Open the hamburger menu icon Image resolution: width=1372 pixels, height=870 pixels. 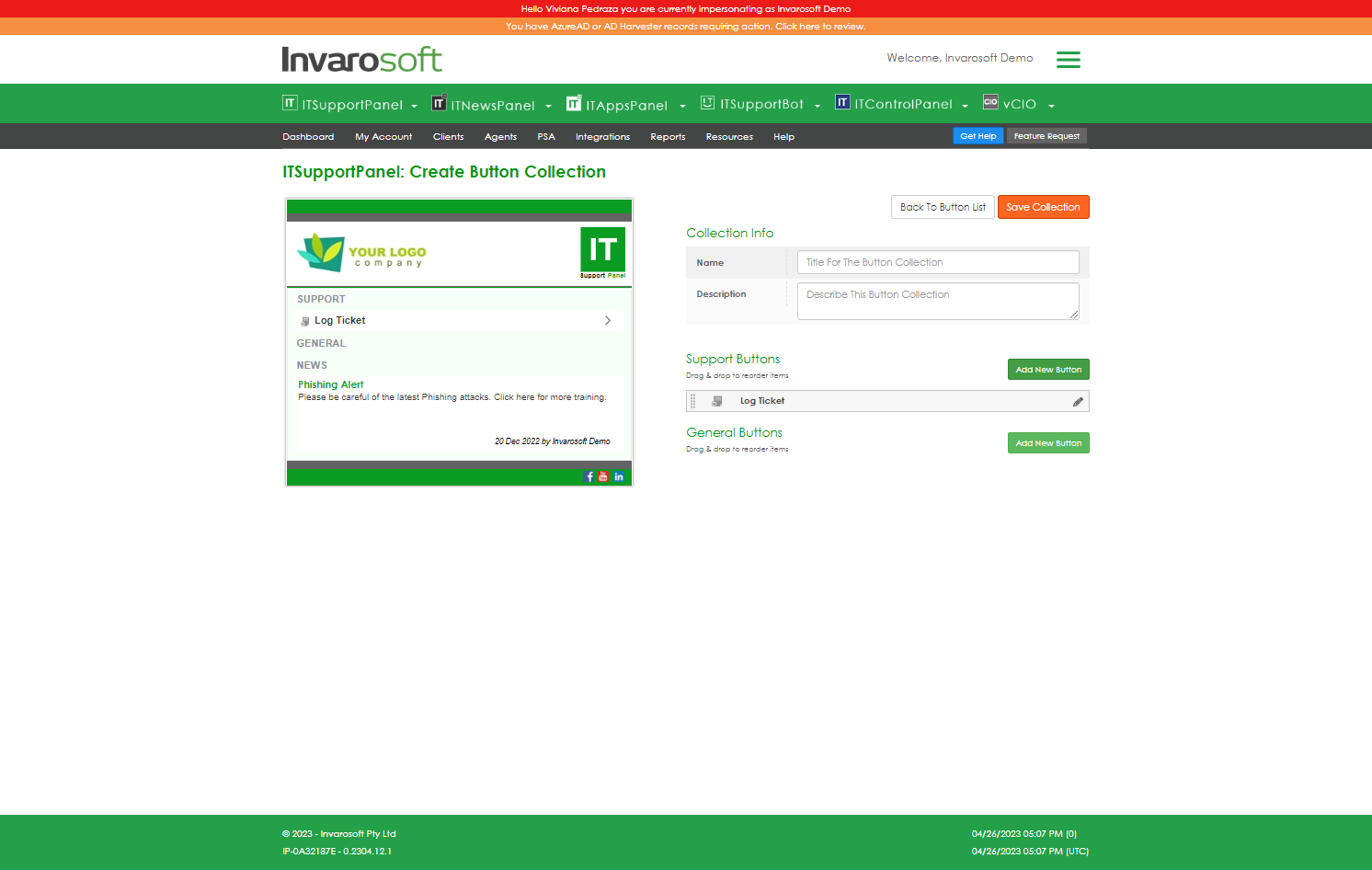coord(1068,60)
